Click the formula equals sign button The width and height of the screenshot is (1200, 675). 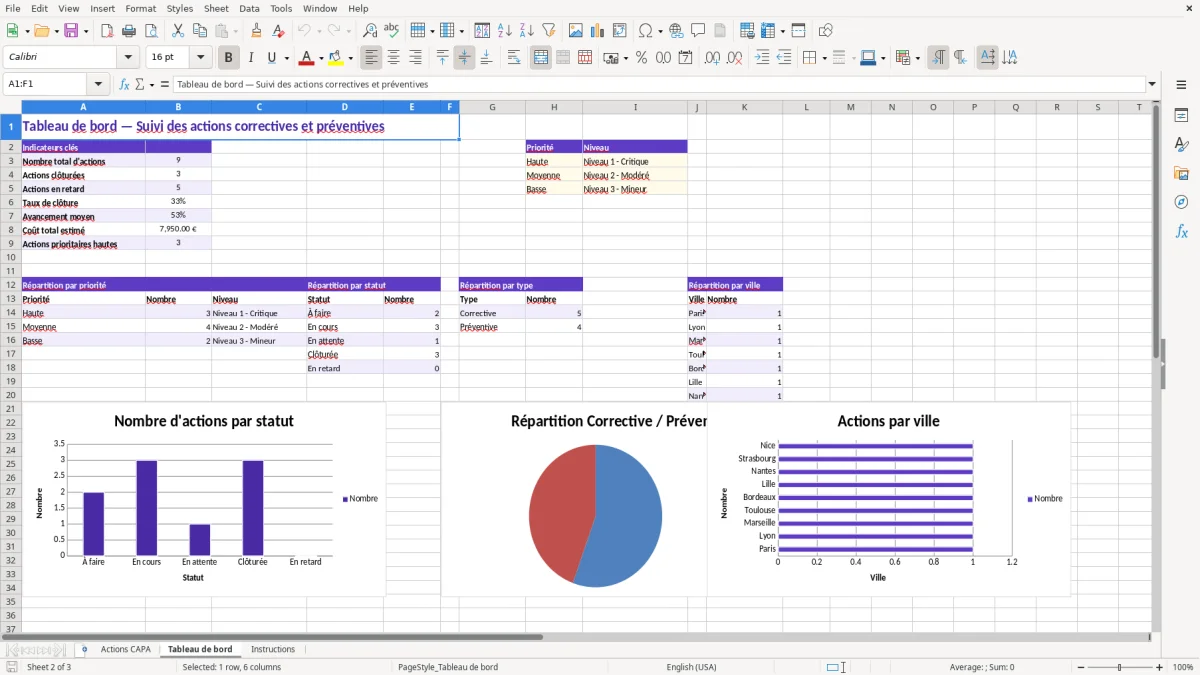click(165, 85)
